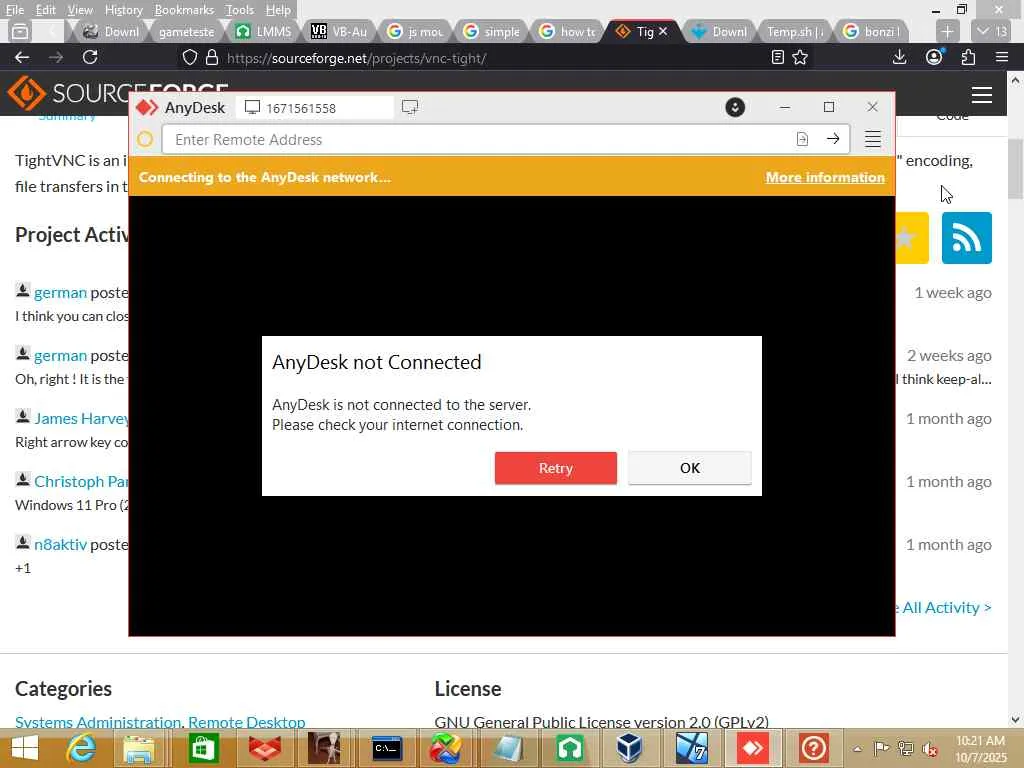Click the page vertical scrollbar thumb
1024x768 pixels.
pyautogui.click(x=1015, y=168)
